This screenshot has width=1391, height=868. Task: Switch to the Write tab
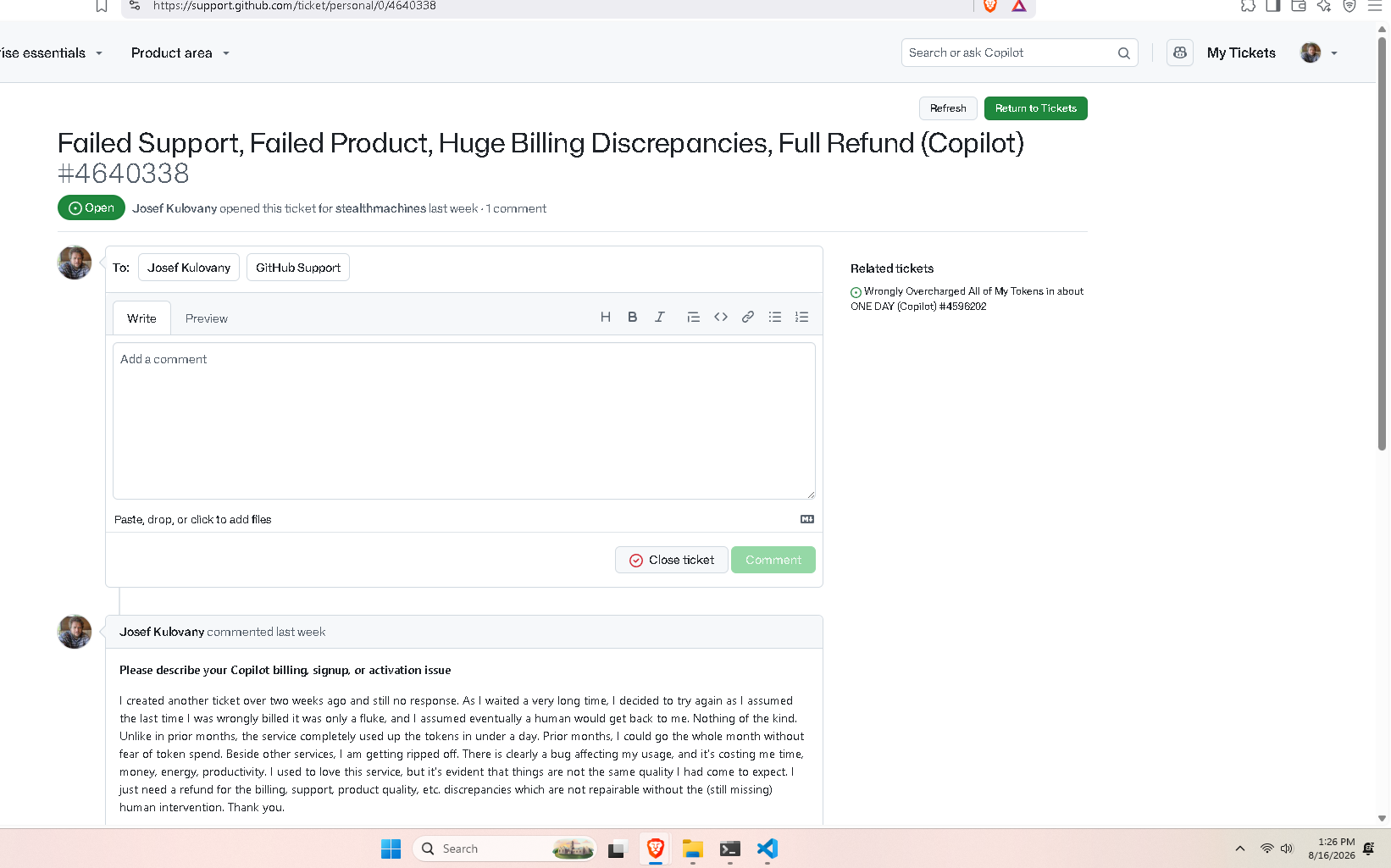(141, 318)
